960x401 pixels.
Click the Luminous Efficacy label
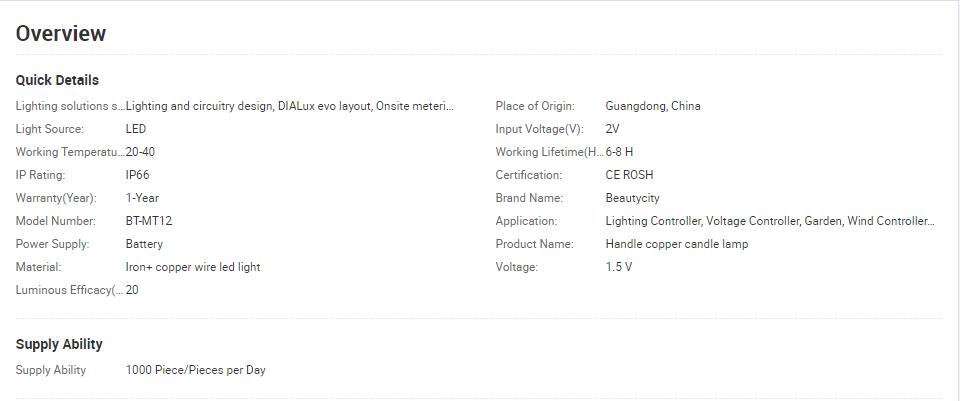pos(68,290)
